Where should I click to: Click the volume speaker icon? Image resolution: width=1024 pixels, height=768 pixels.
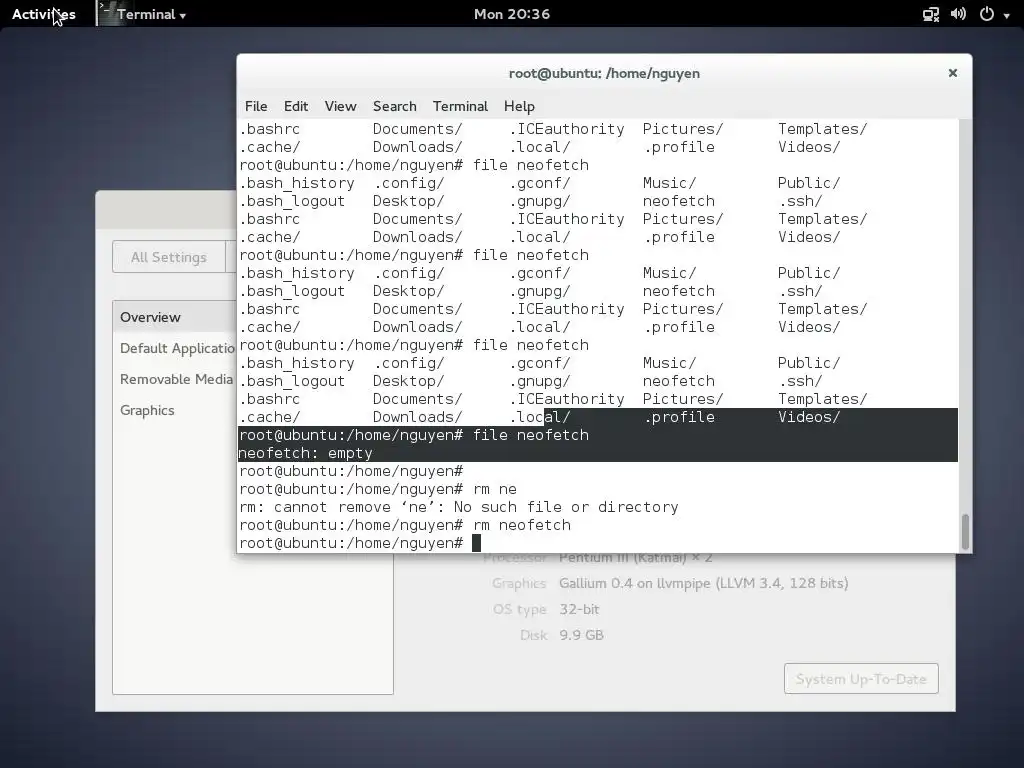(958, 14)
